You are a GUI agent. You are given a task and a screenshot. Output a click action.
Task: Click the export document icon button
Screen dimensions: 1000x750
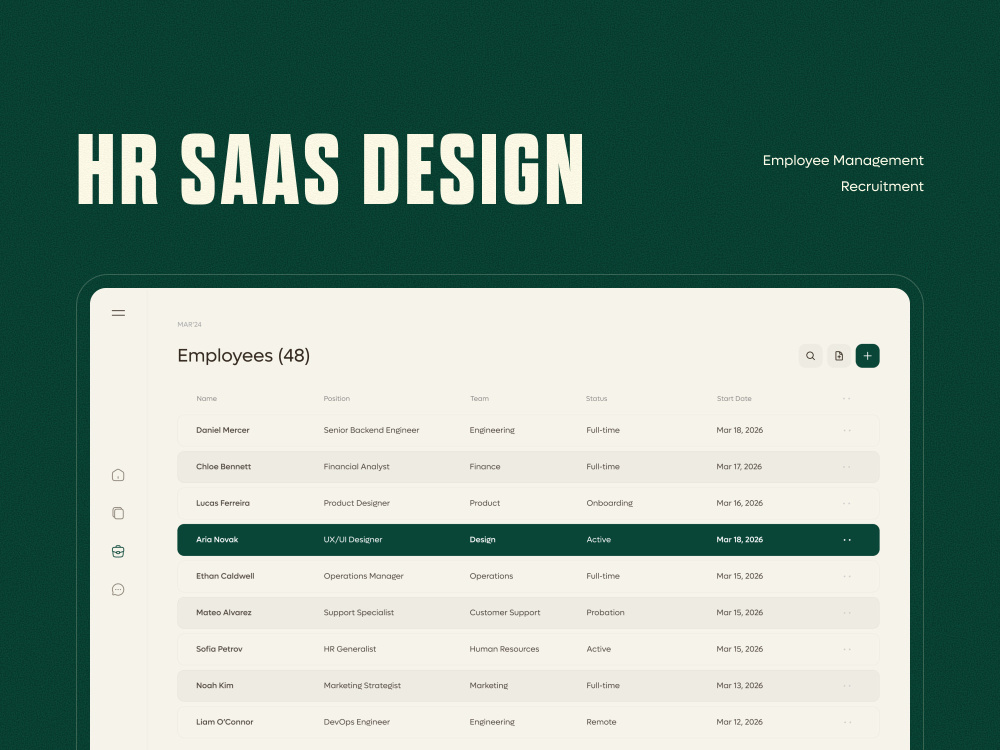tap(839, 356)
